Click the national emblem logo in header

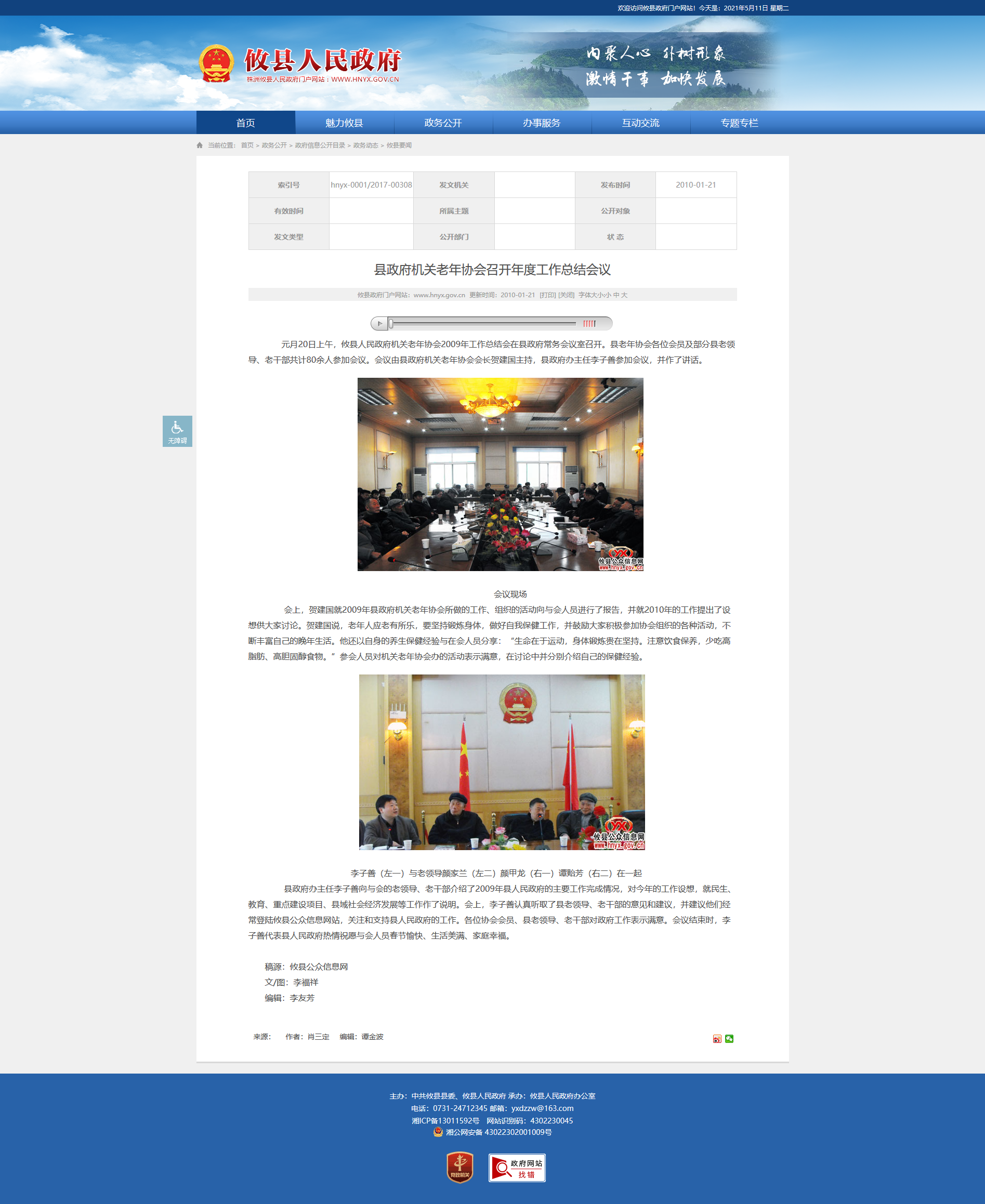click(x=216, y=63)
